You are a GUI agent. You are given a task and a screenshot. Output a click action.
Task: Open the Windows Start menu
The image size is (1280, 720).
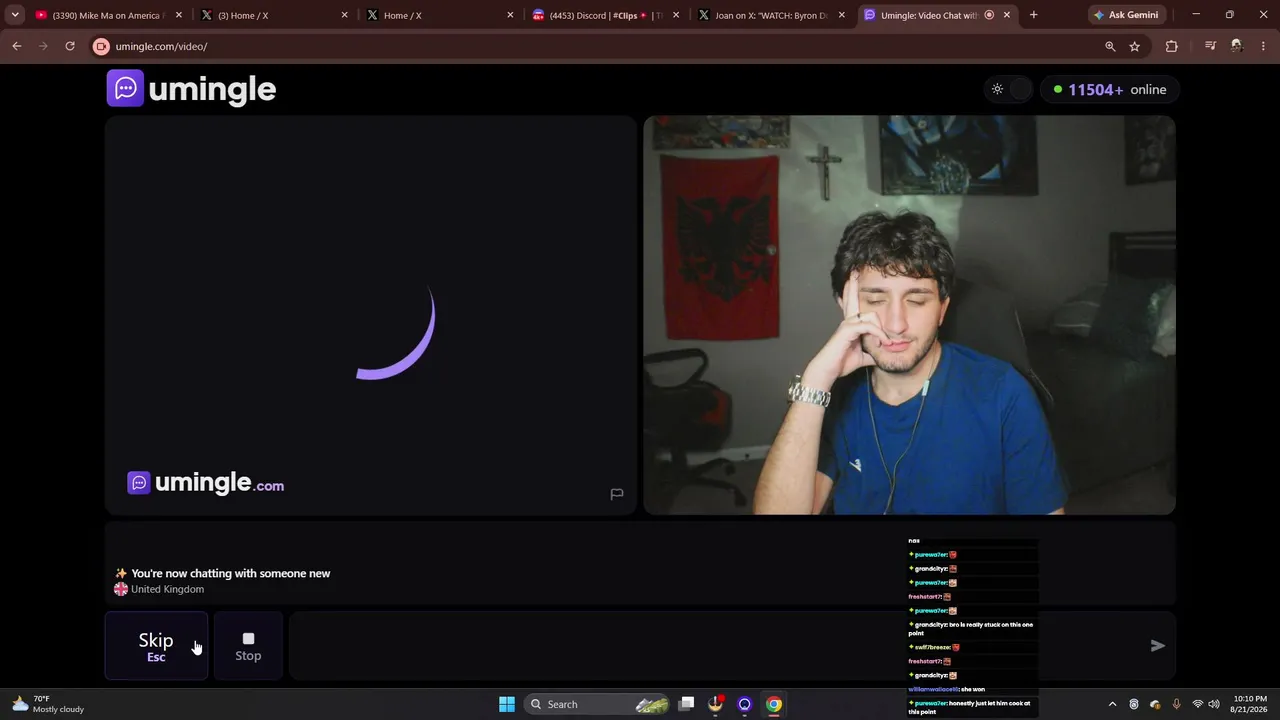[x=507, y=704]
